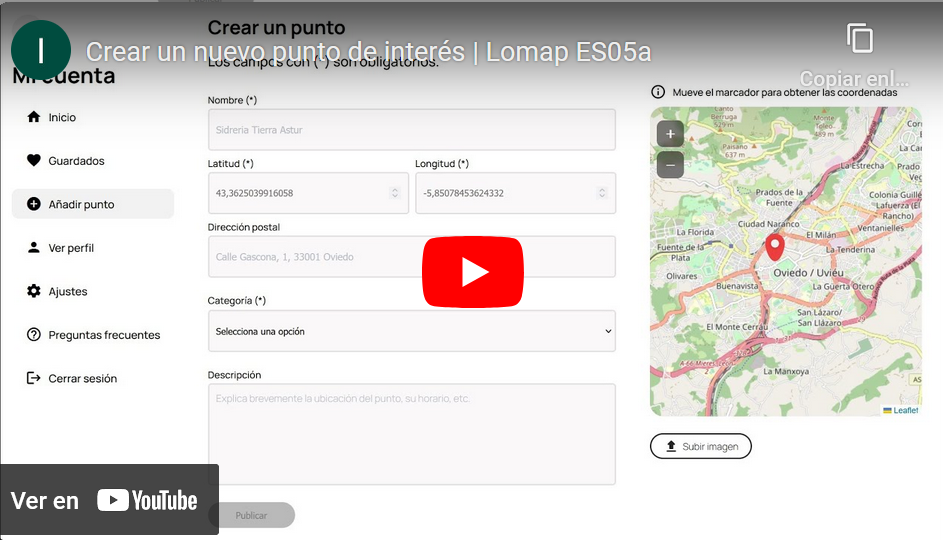Click Ciudad Naranco label on map
This screenshot has width=943, height=540.
[769, 224]
